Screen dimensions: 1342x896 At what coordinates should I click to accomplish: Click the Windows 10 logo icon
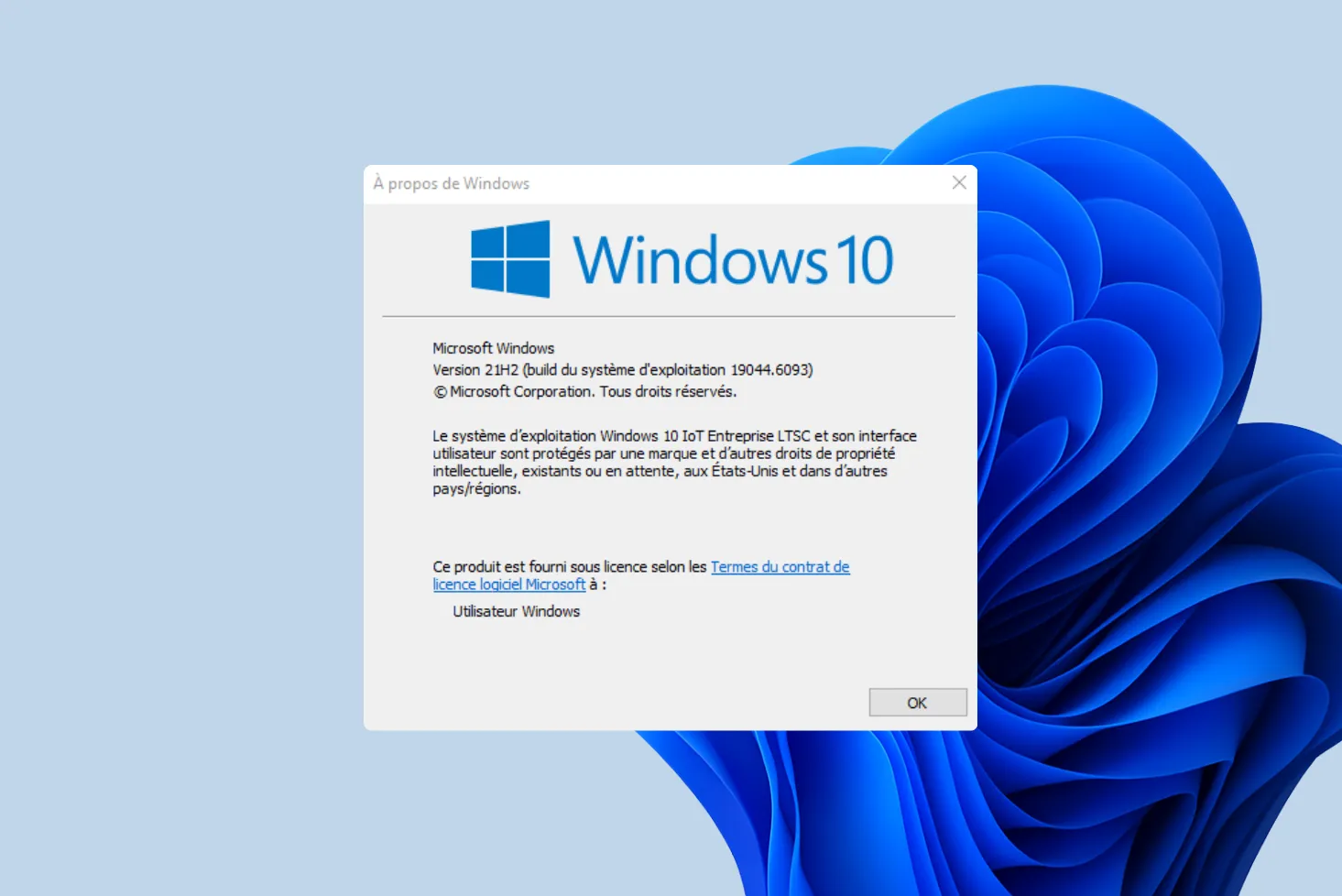(x=510, y=259)
